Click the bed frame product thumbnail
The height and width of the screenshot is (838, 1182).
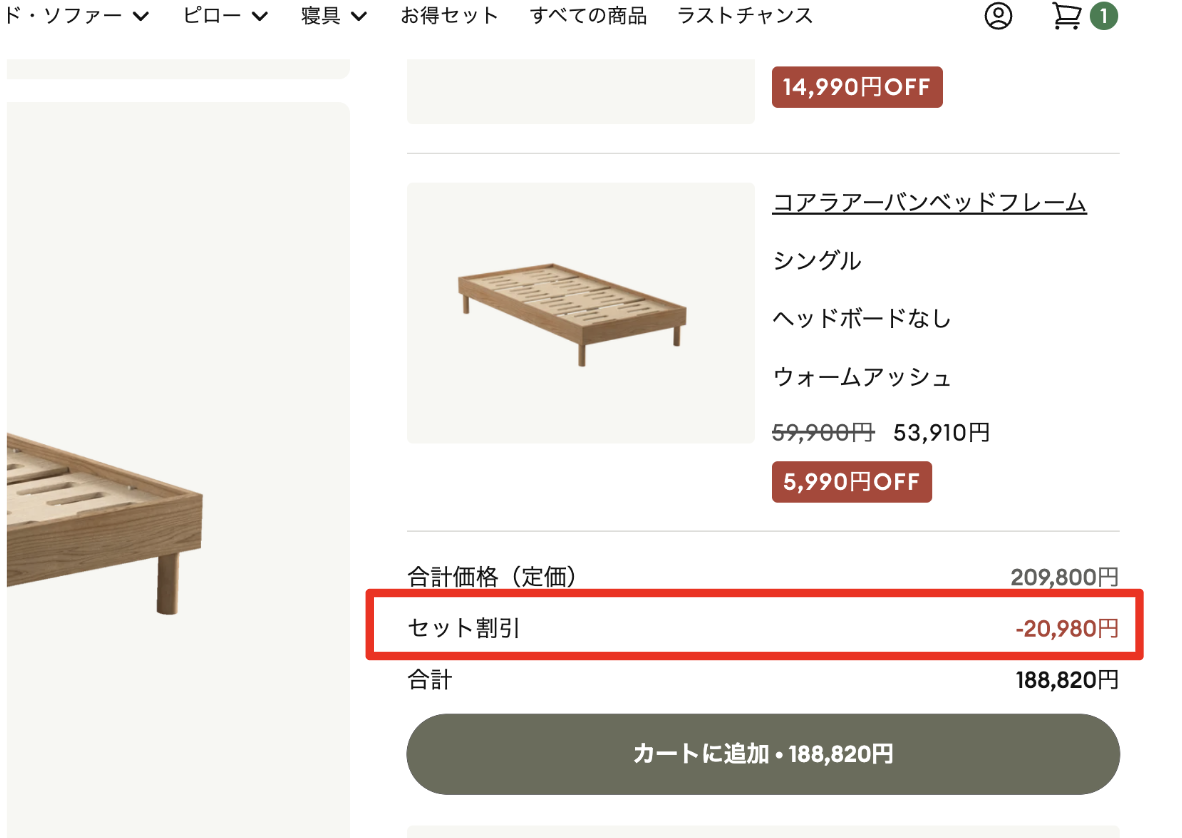(x=580, y=313)
